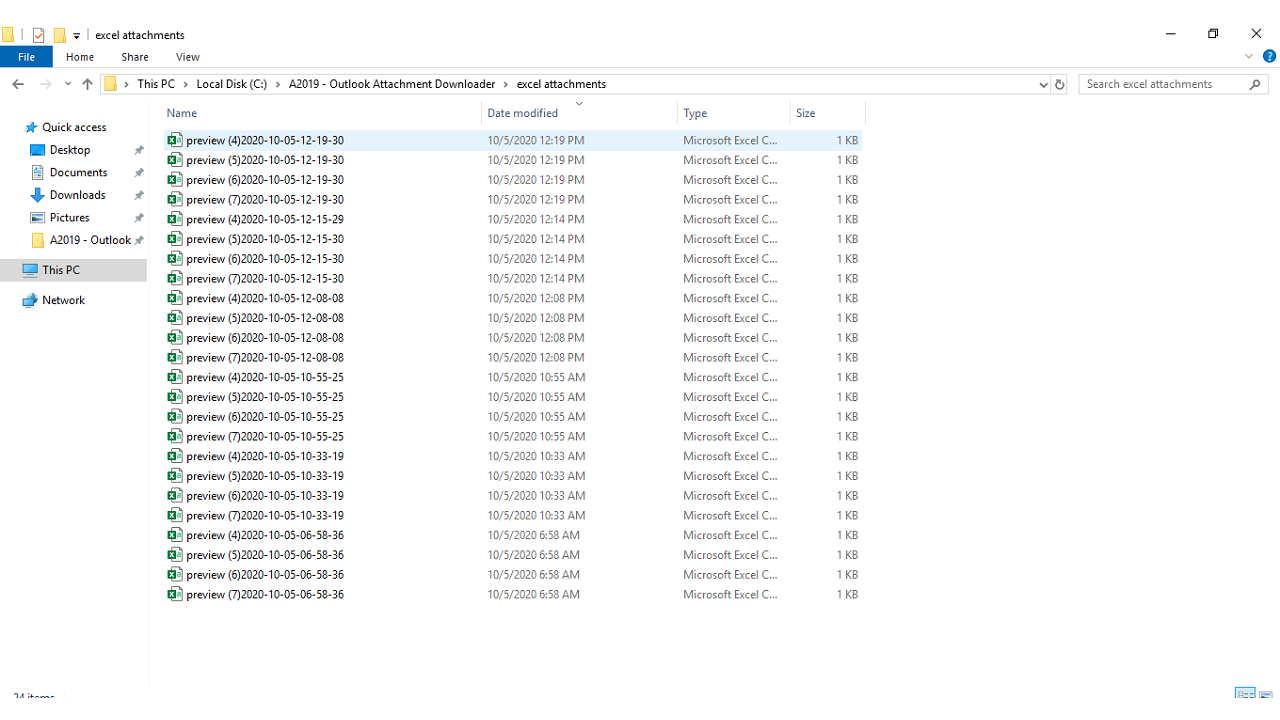The height and width of the screenshot is (720, 1280).
Task: Click Excel icon of preview (7)2020-10-05-12-08-08
Action: click(x=175, y=357)
